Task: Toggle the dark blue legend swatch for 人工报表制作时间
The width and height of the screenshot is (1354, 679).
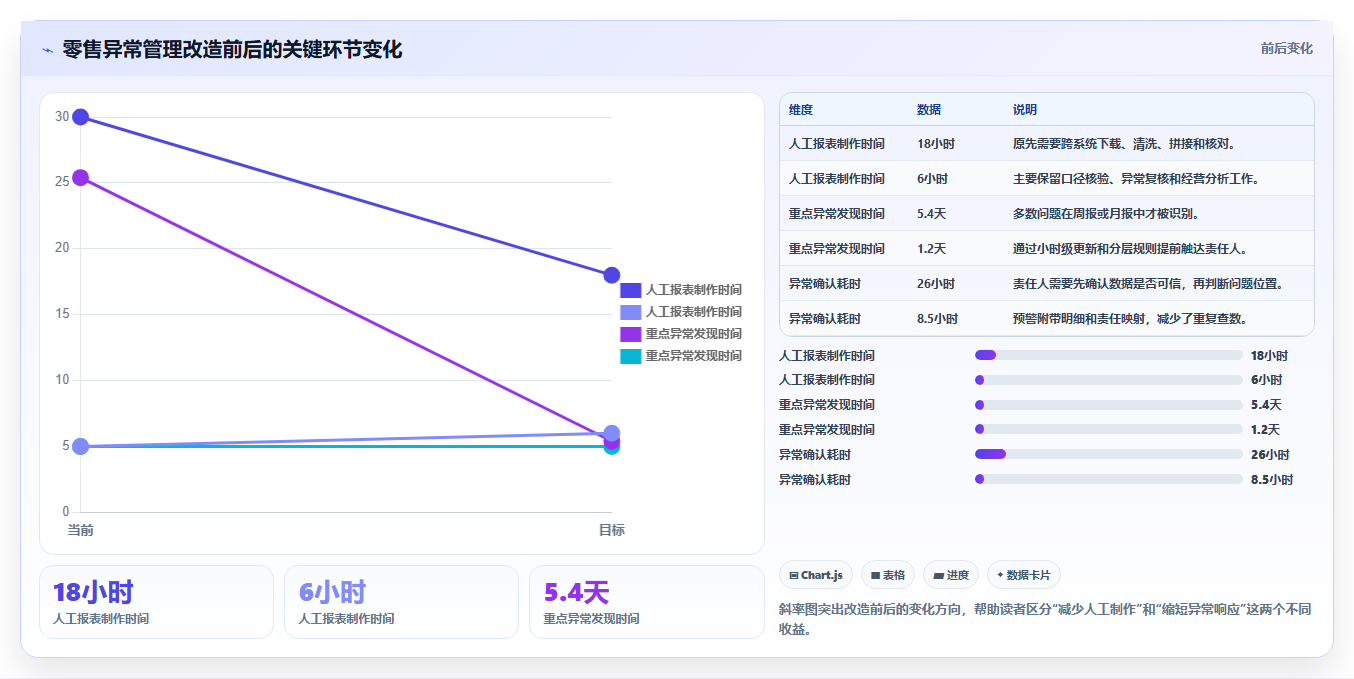Action: (630, 290)
